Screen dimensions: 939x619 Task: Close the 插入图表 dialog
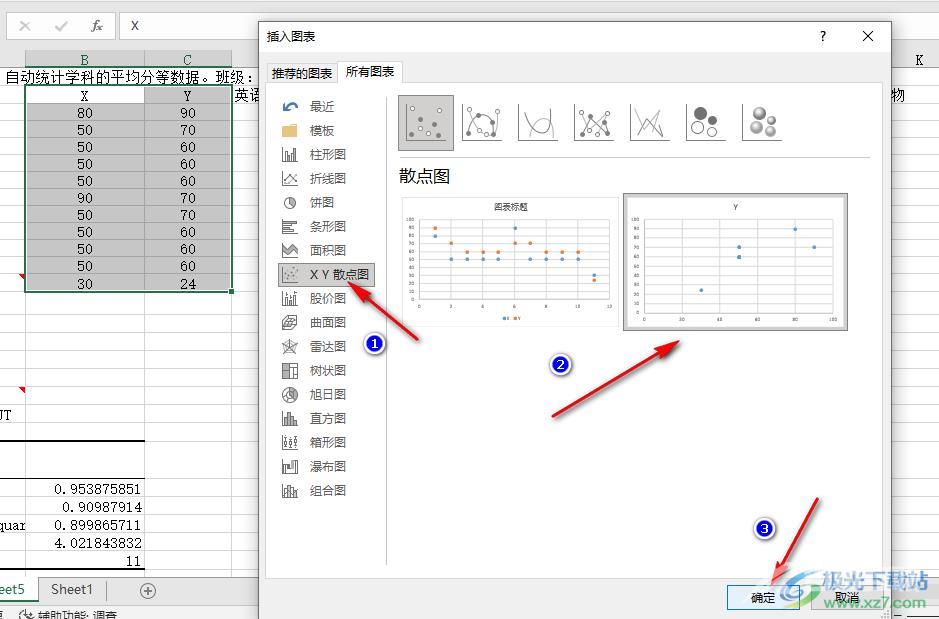(868, 37)
